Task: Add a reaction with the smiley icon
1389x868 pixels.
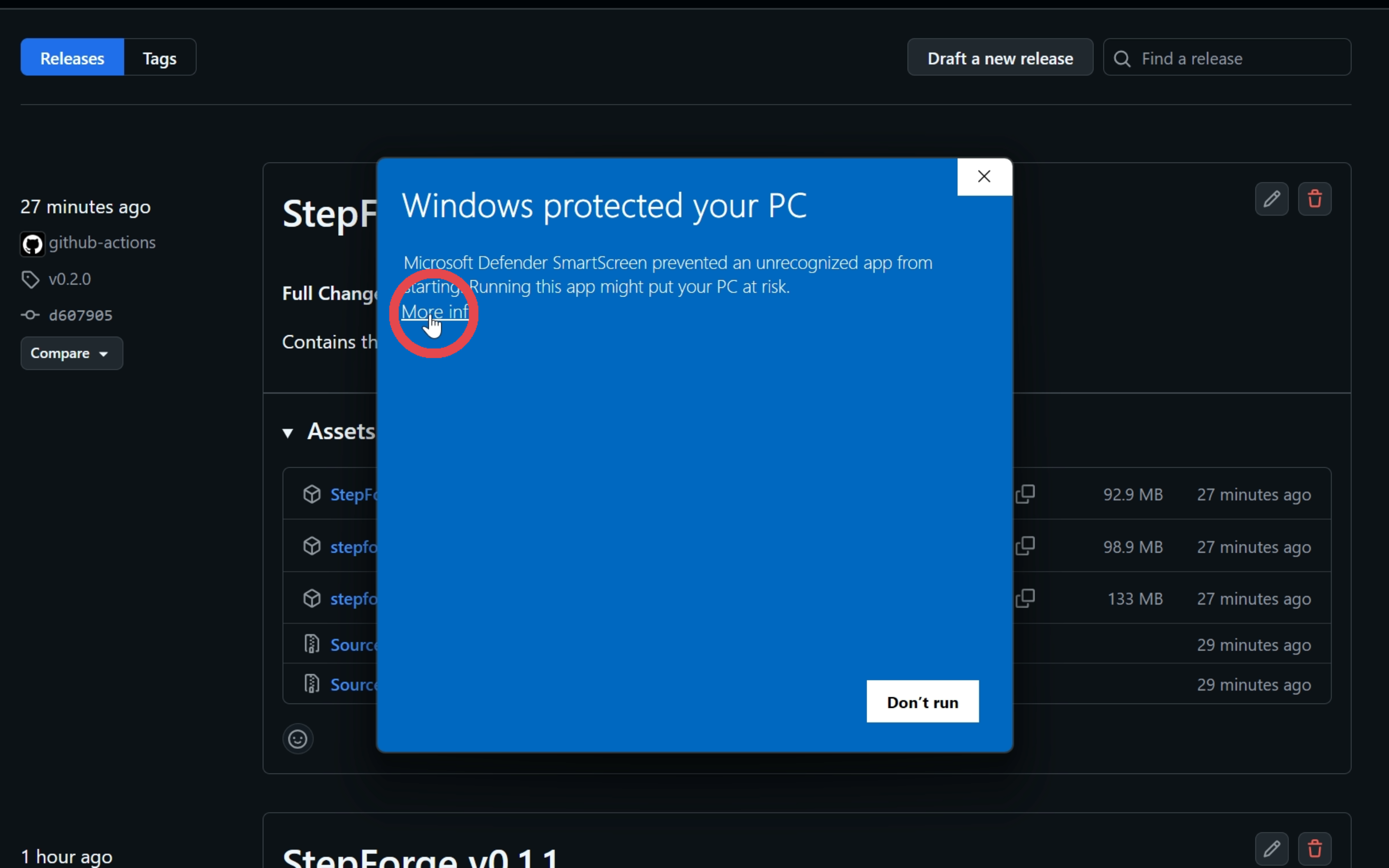Action: 298,739
